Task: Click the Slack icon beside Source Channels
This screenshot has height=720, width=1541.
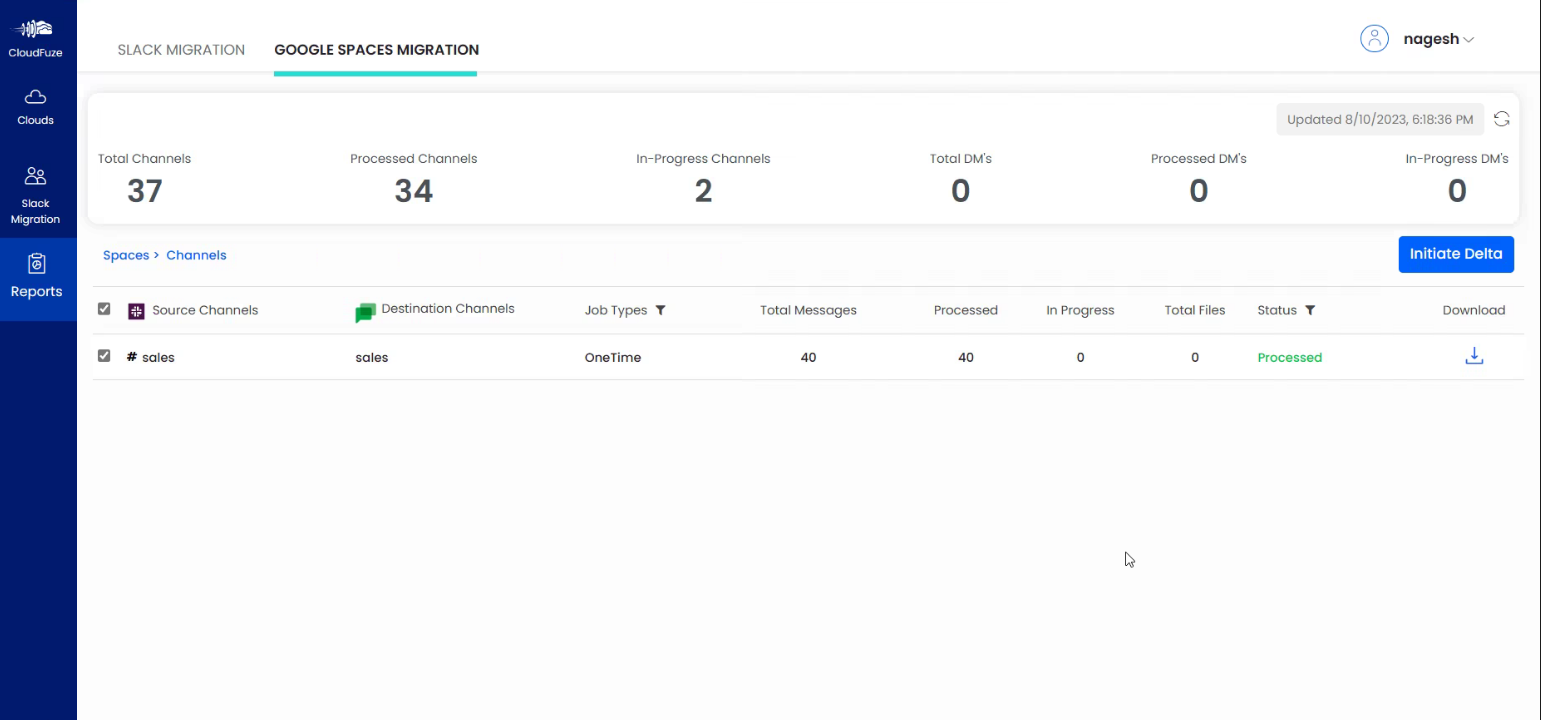Action: (x=135, y=311)
